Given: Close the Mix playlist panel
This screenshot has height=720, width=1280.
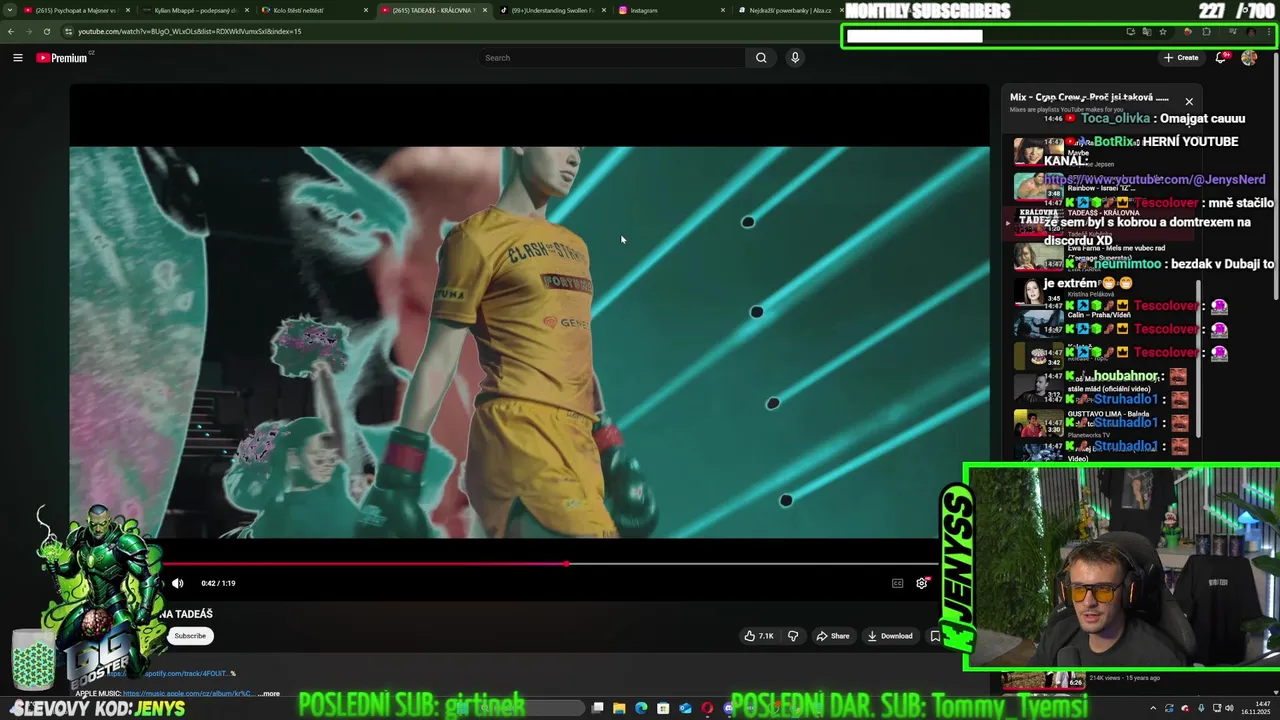Looking at the screenshot, I should [1189, 102].
